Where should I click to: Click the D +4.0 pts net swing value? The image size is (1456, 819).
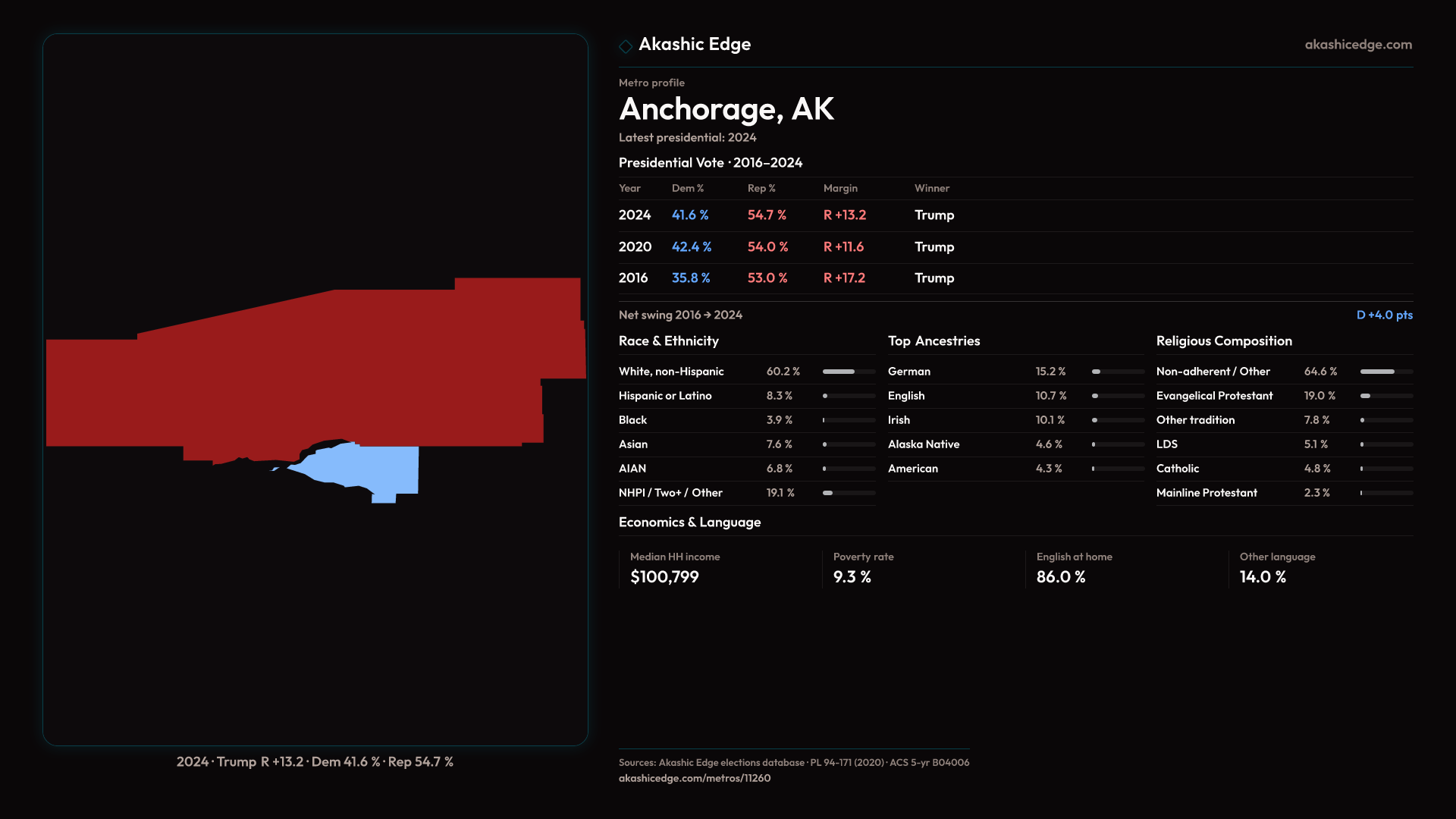point(1384,315)
